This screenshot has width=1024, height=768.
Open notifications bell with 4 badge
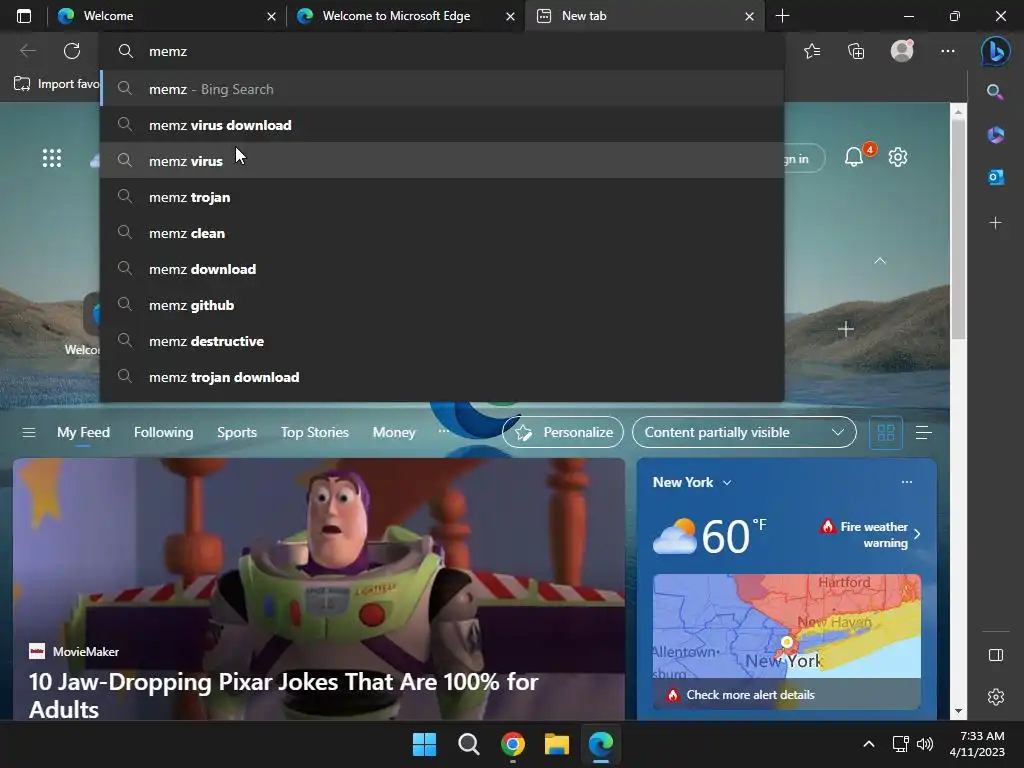(854, 157)
